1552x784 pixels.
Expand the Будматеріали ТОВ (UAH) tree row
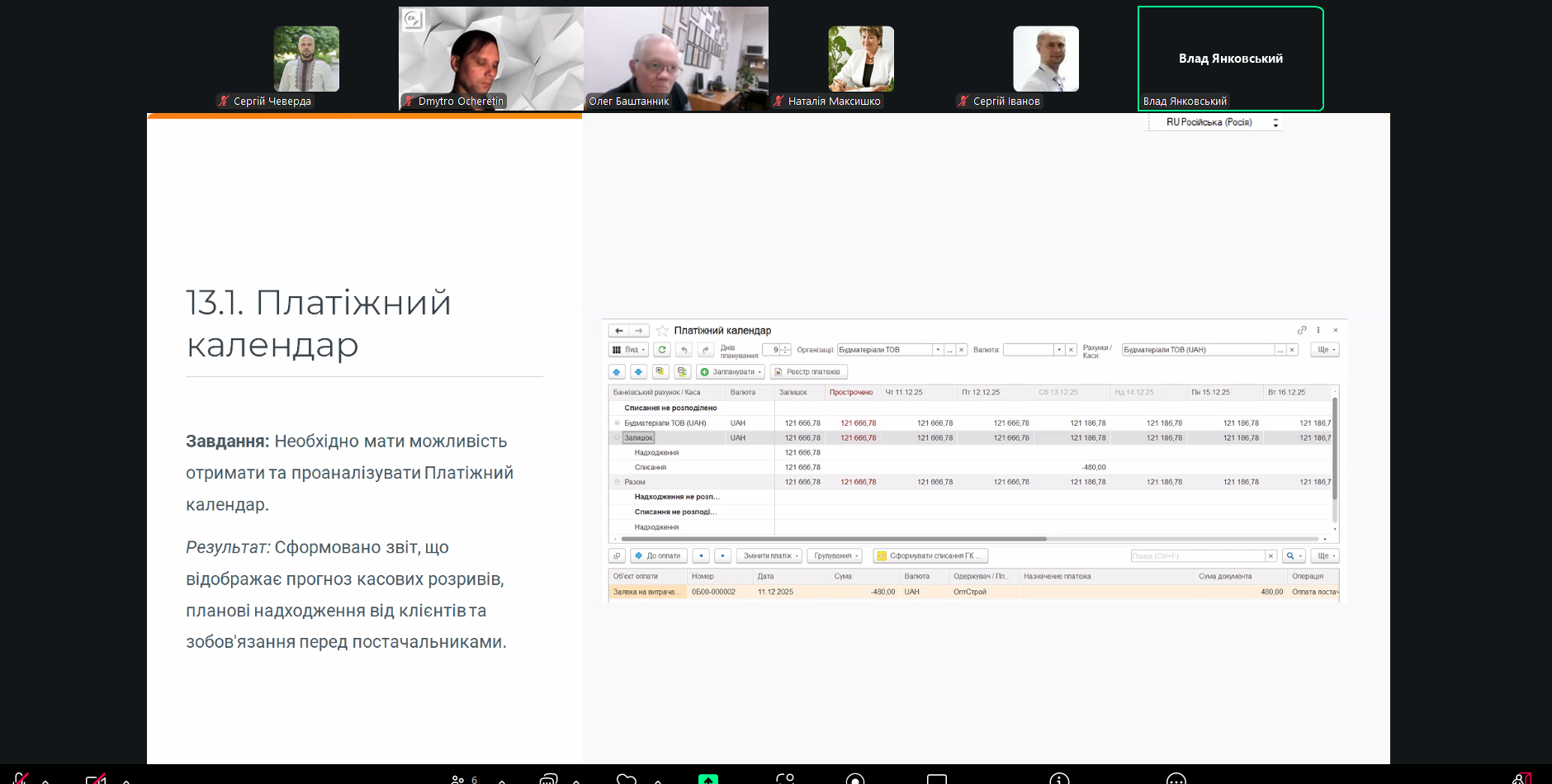coord(617,423)
